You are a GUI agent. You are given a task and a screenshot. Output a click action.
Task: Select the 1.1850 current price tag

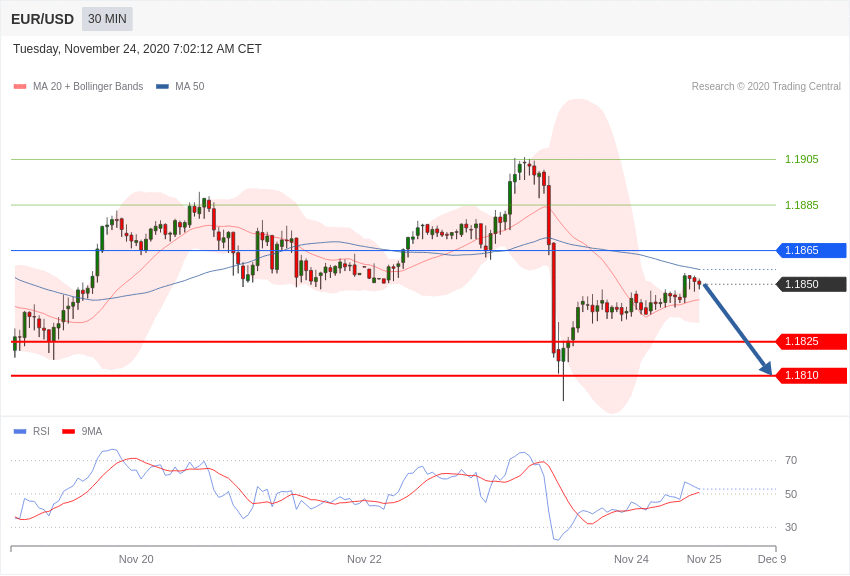[811, 284]
